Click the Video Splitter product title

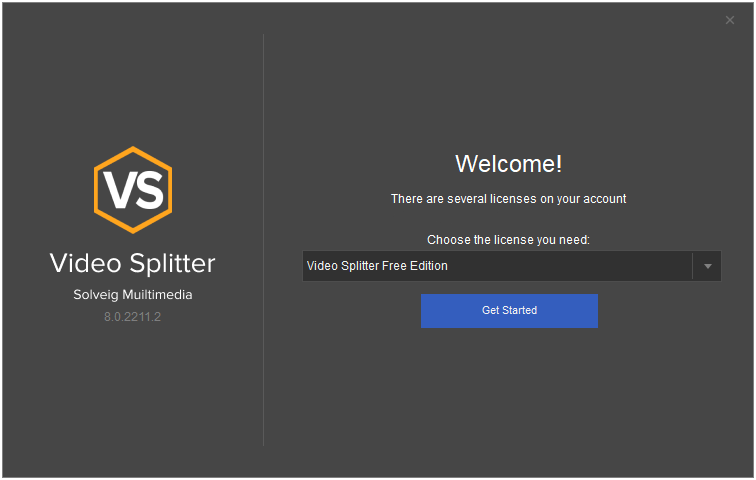(133, 263)
